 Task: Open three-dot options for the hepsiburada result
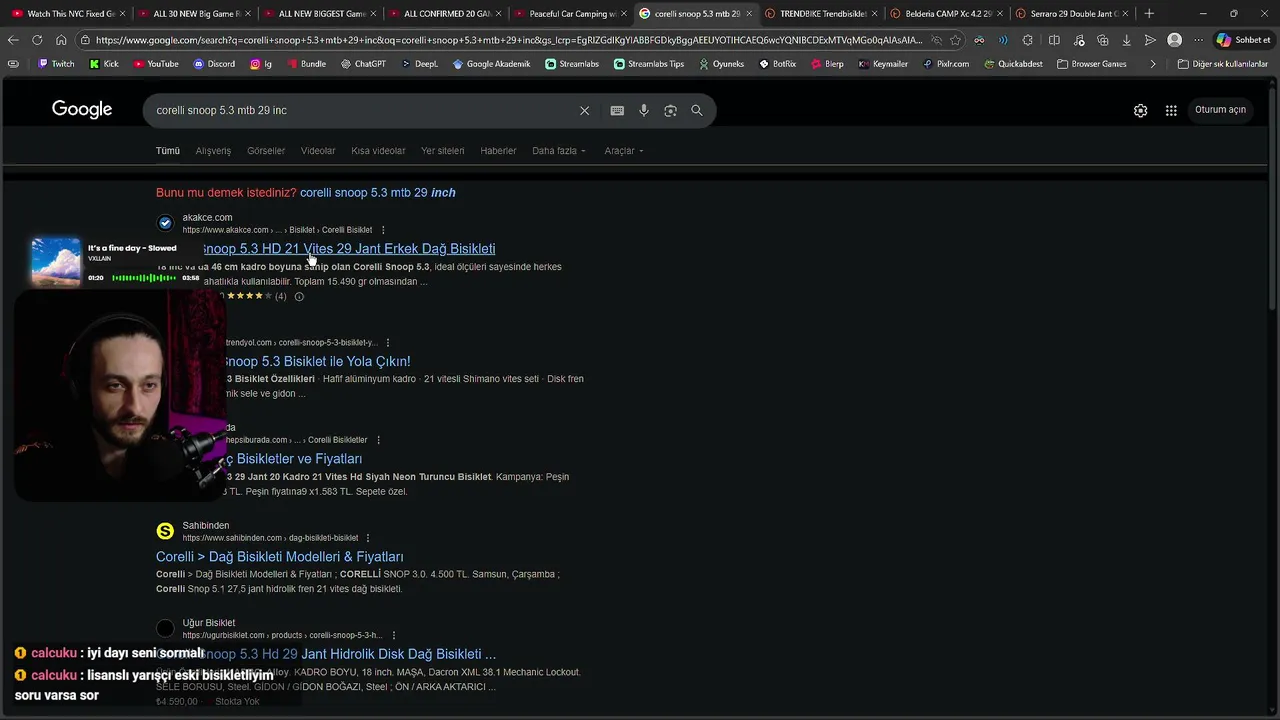378,440
